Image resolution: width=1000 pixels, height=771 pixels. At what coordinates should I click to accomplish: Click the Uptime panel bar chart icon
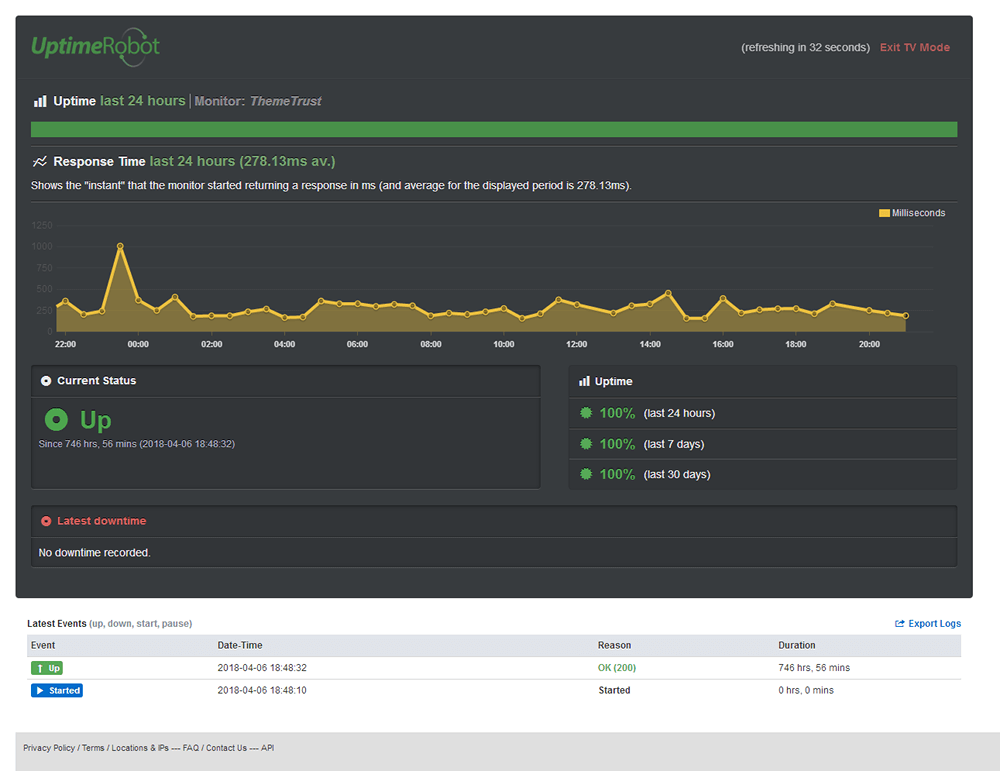coord(584,381)
